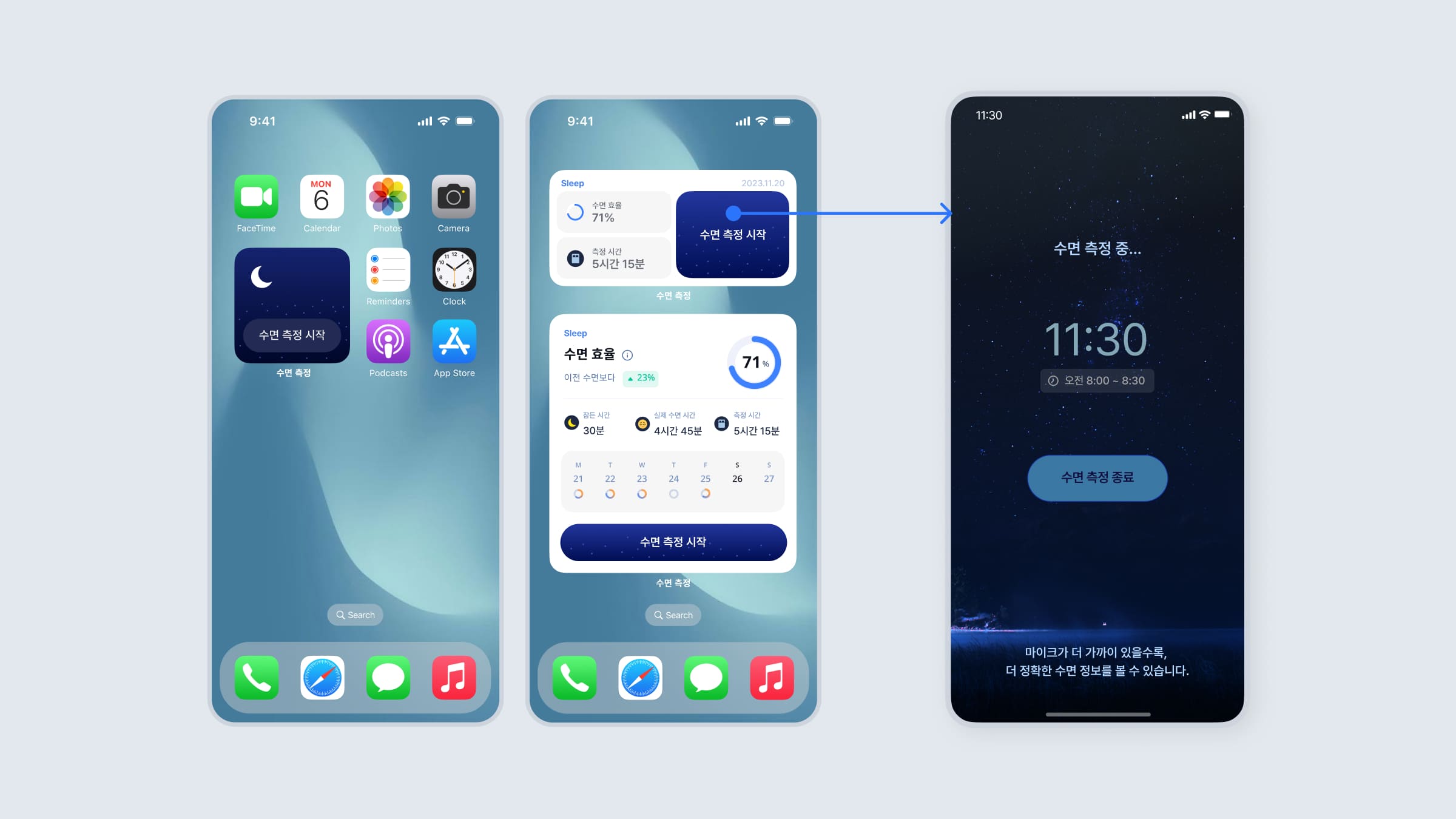Tap Saturday 26 date in weekly calendar
This screenshot has height=819, width=1456.
tap(736, 479)
